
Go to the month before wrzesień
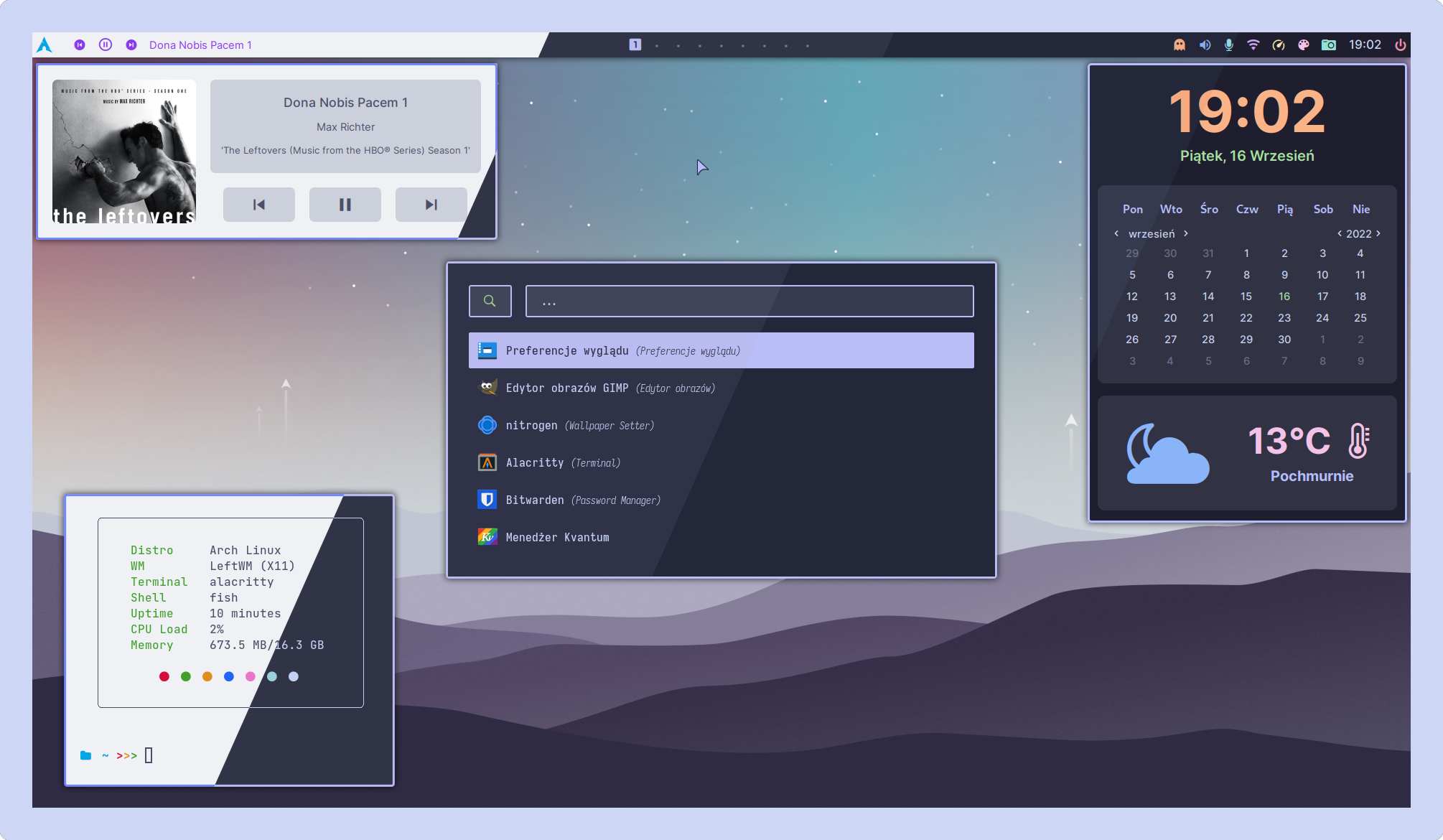pos(1116,233)
